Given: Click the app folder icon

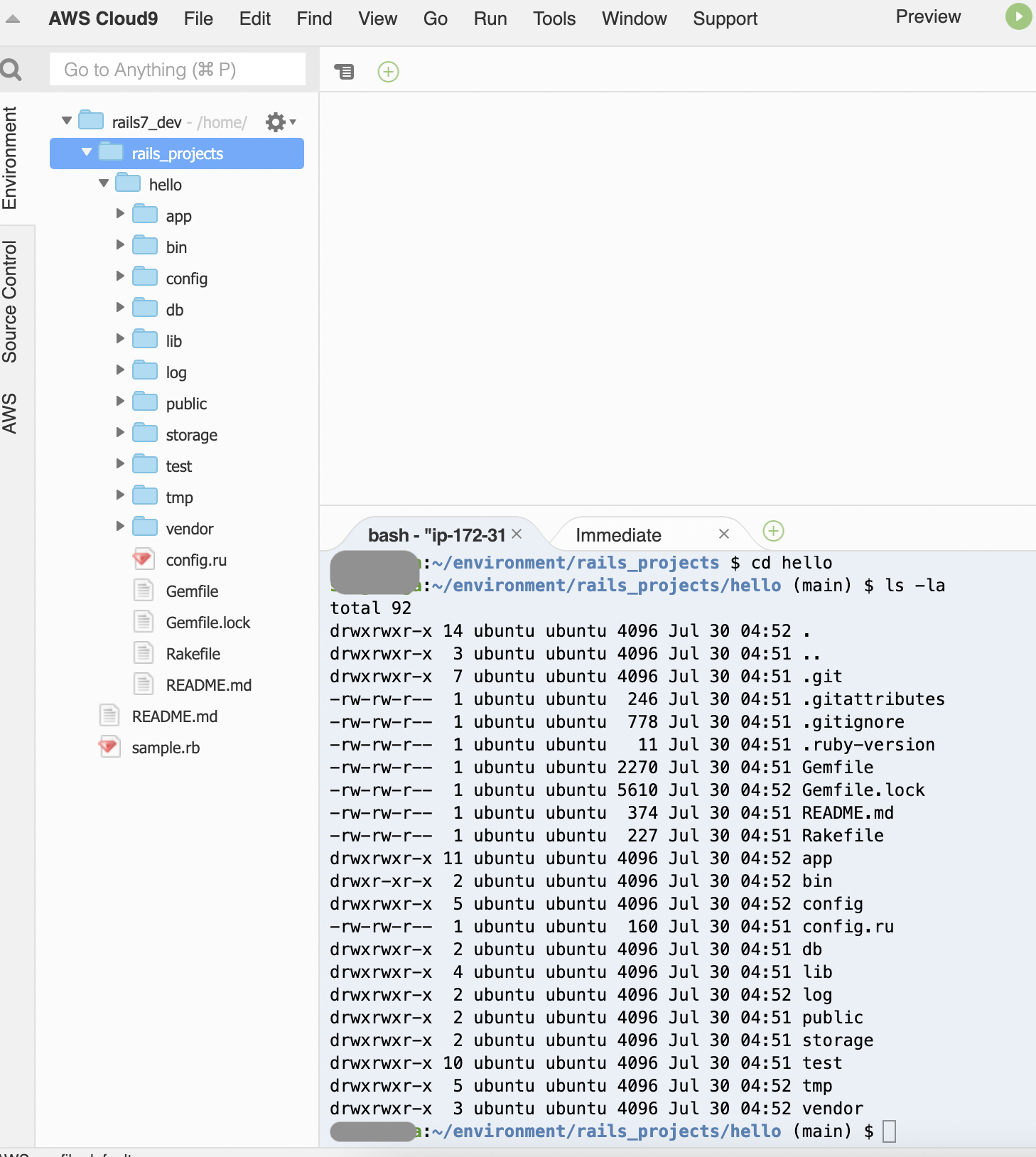Looking at the screenshot, I should 145,214.
